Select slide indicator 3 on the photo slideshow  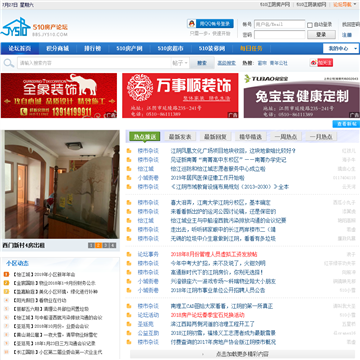point(106,246)
